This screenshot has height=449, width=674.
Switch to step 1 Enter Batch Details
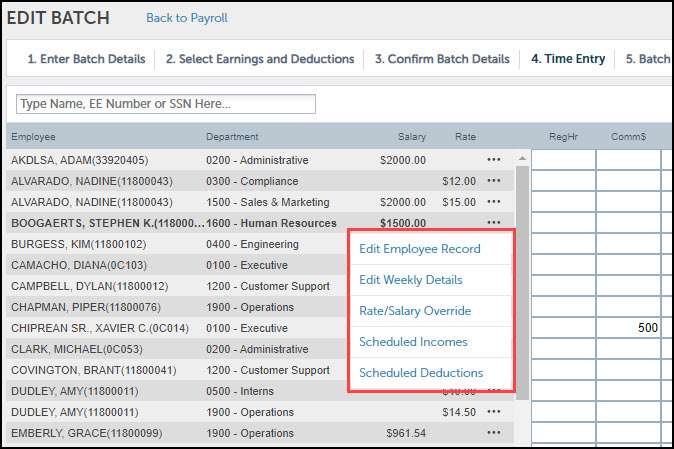coord(86,59)
